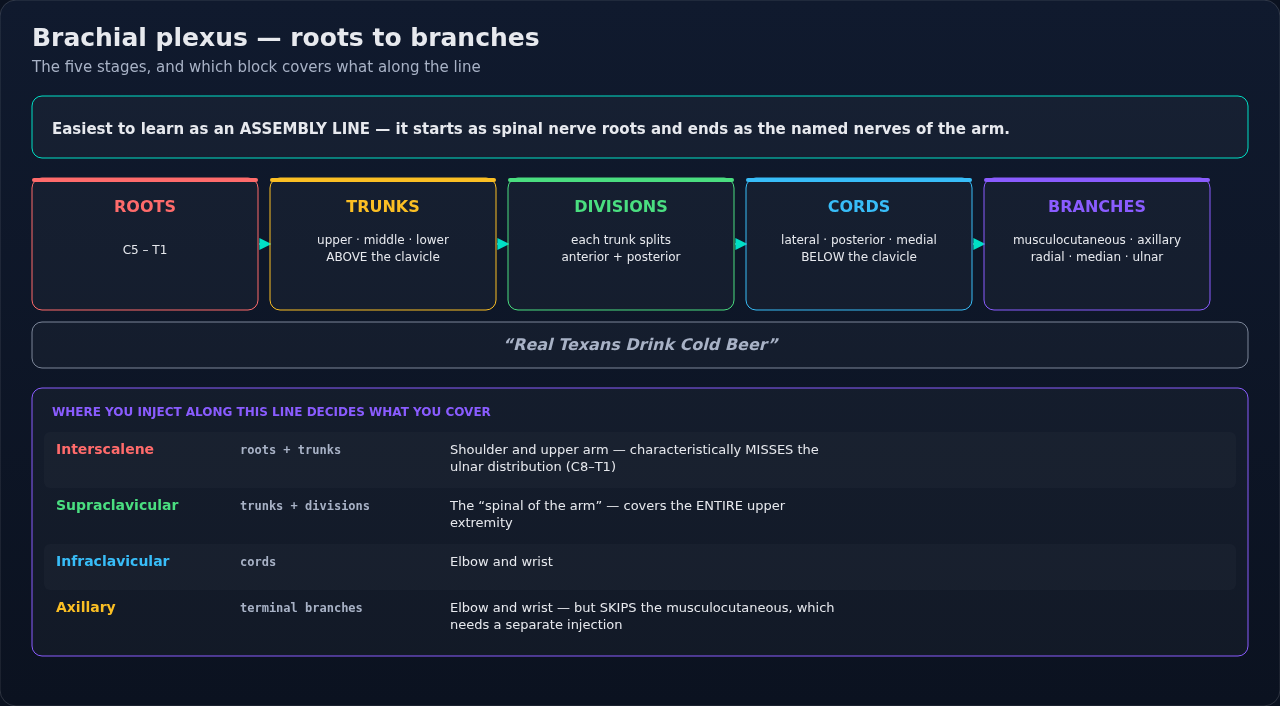Click the 'roots + trunks' label
Image resolution: width=1280 pixels, height=706 pixels.
click(x=290, y=450)
